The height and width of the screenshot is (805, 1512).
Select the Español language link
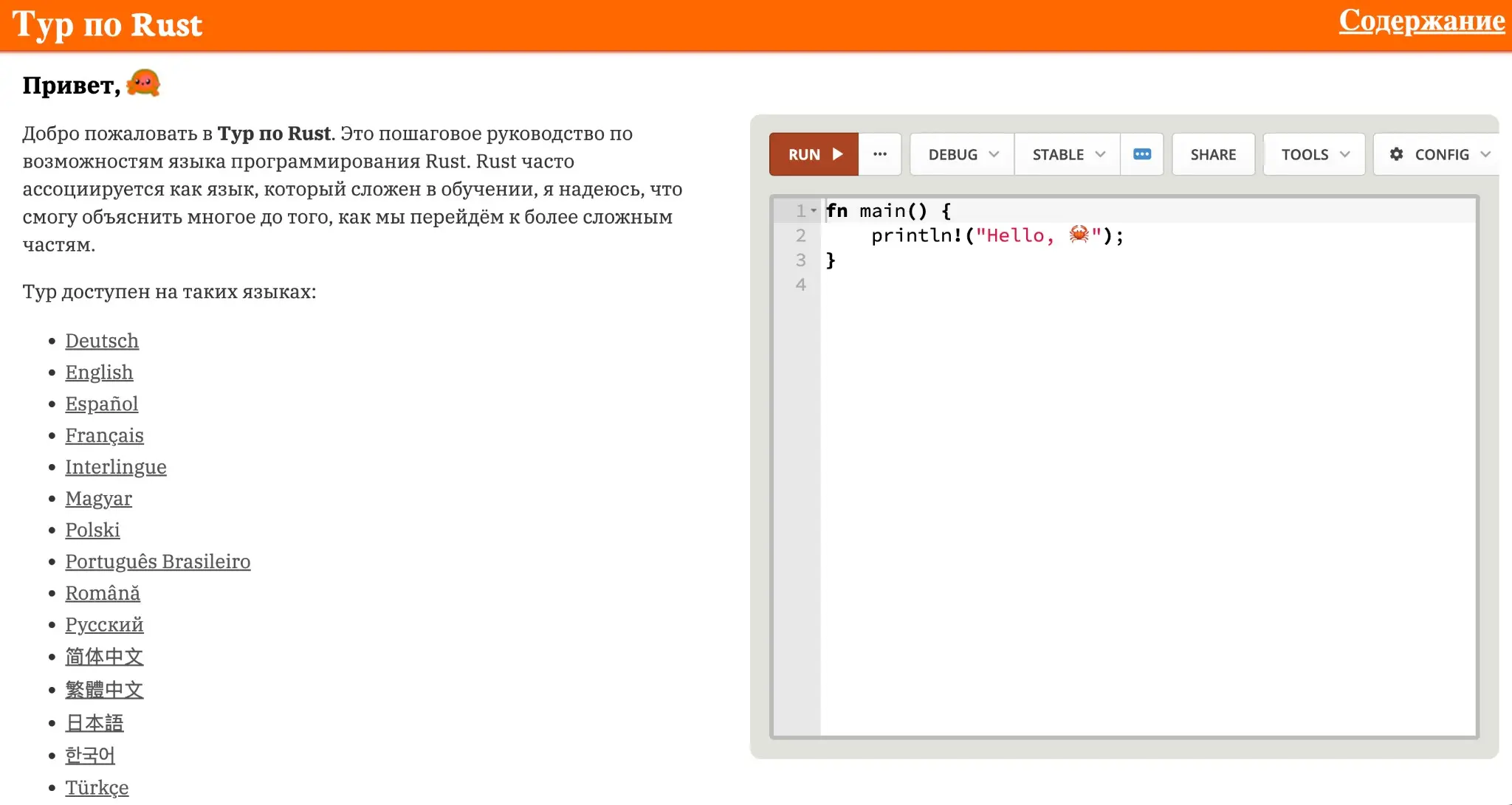point(102,404)
